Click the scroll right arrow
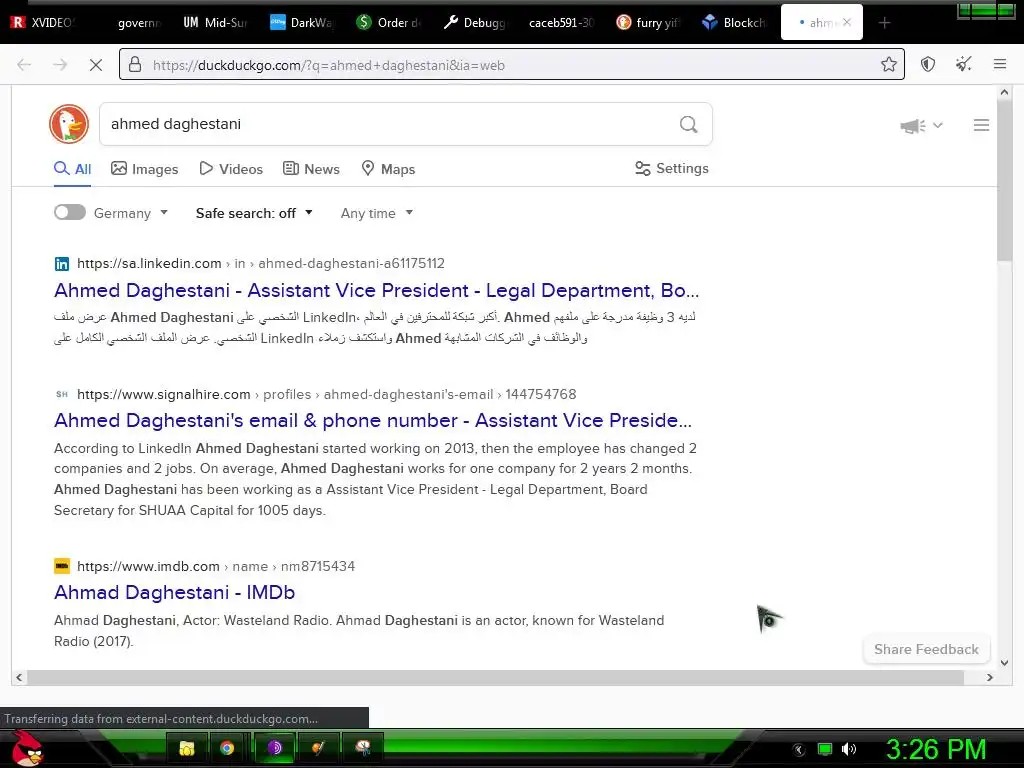The image size is (1024, 768). tap(989, 678)
